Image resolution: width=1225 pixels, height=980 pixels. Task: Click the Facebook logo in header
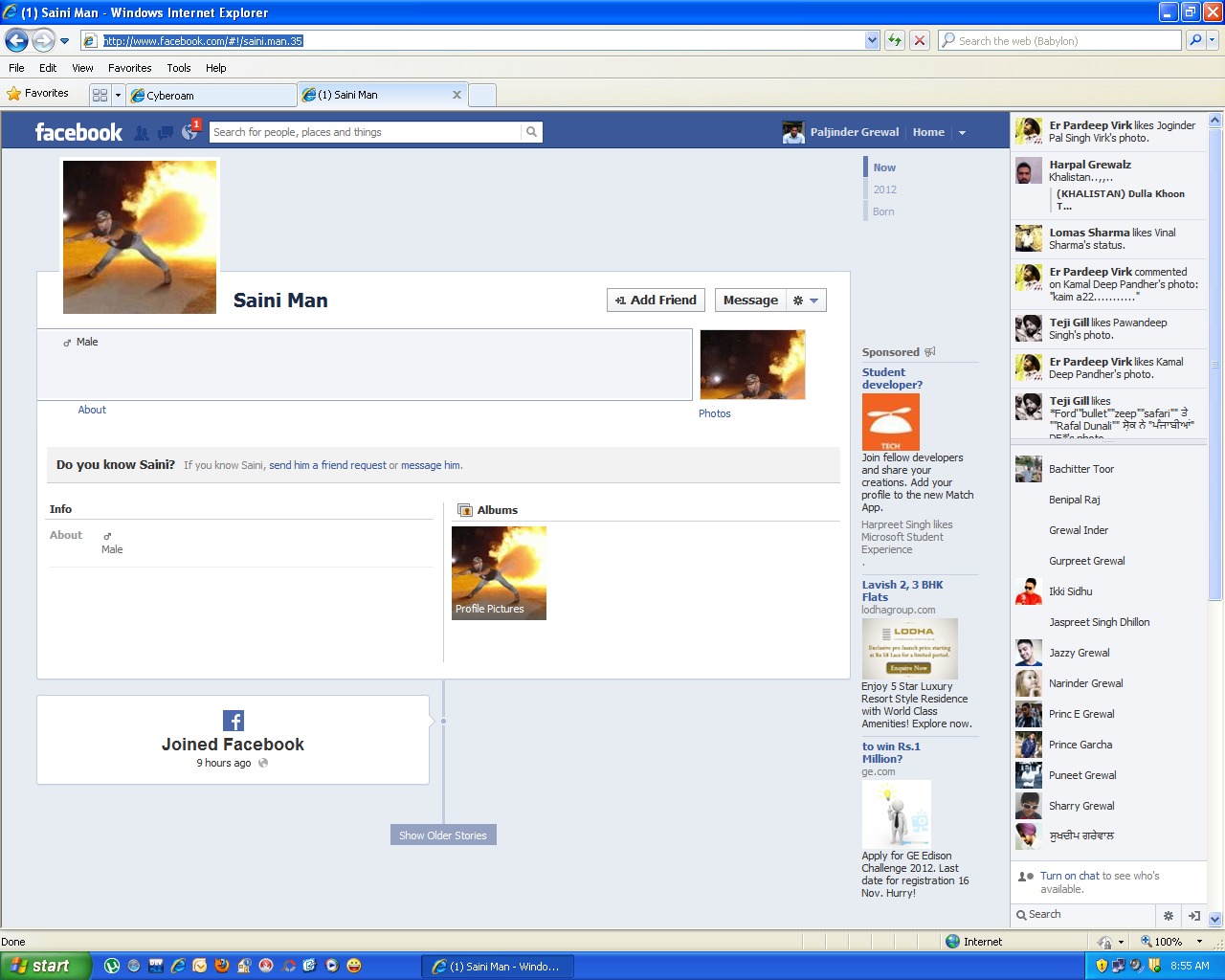pyautogui.click(x=78, y=132)
